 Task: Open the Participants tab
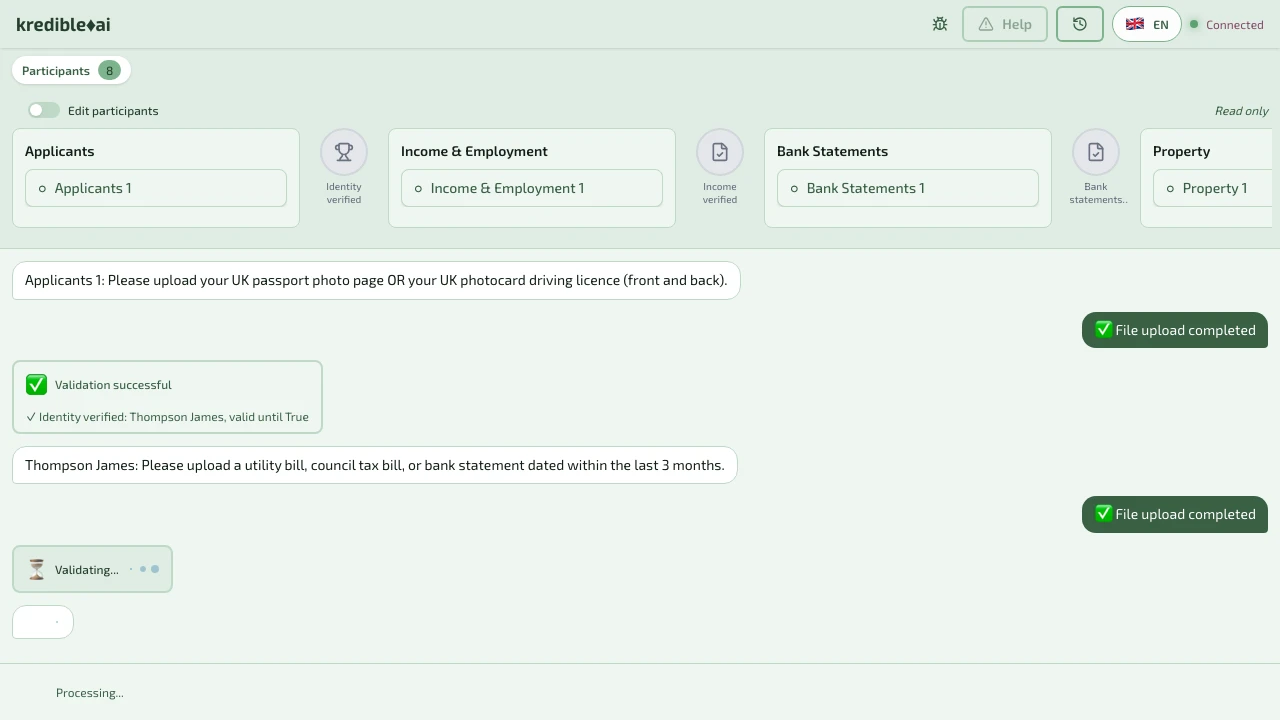coord(56,71)
